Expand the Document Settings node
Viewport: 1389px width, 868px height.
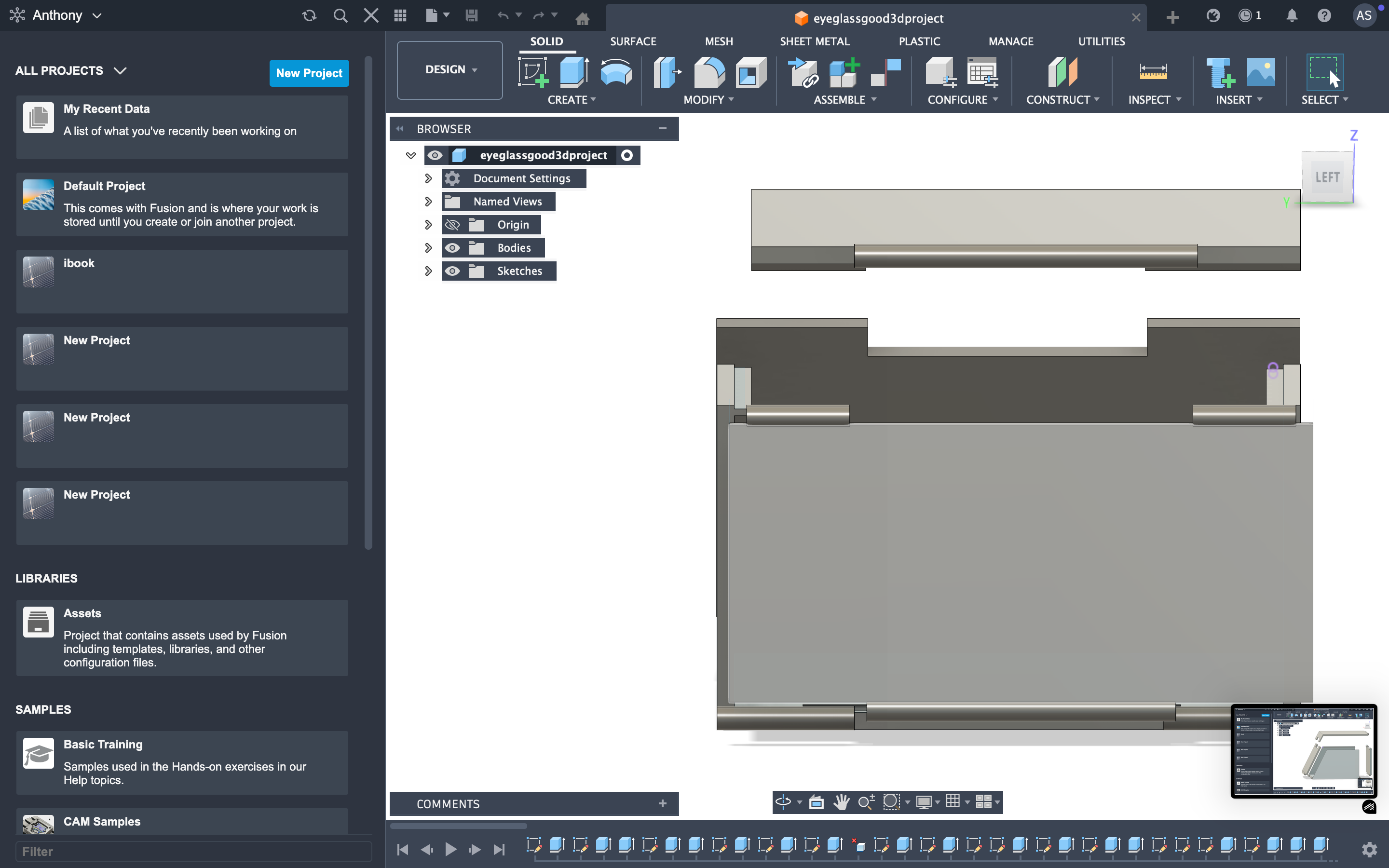point(428,178)
